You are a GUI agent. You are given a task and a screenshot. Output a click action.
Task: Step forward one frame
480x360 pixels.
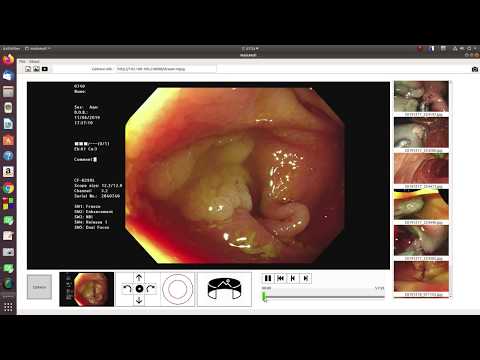point(306,278)
